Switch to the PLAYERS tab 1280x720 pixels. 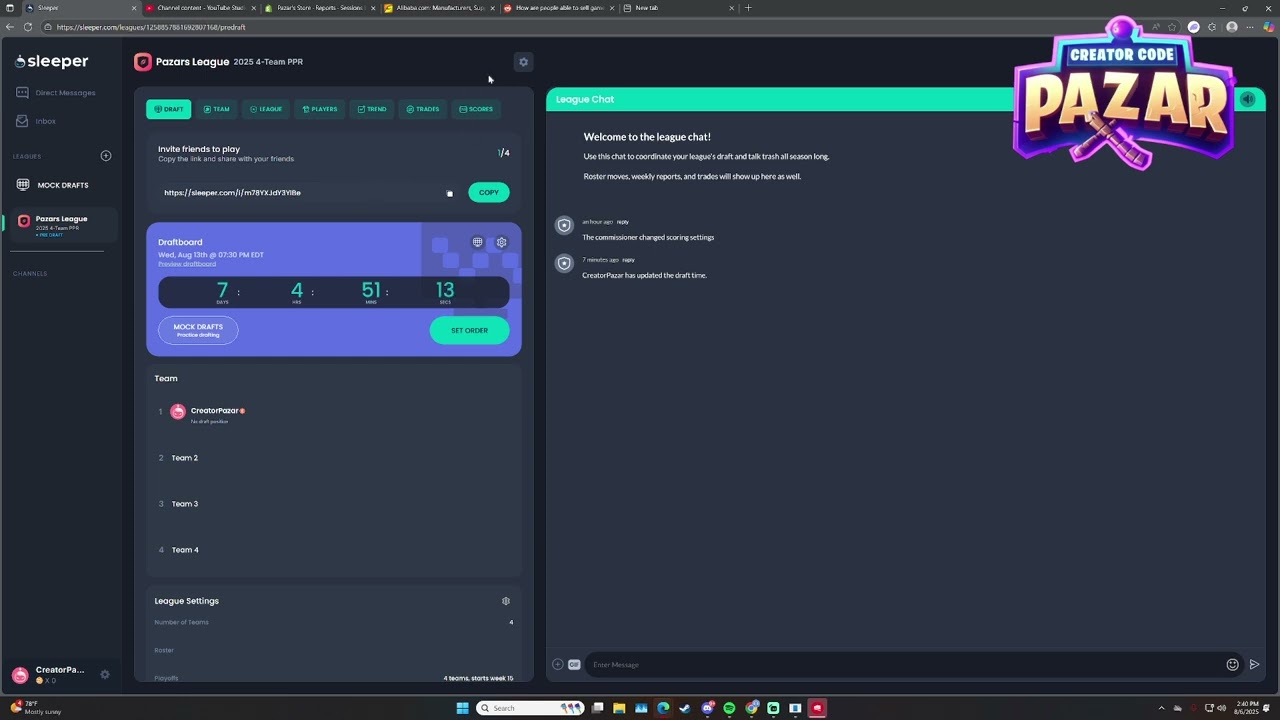(320, 109)
